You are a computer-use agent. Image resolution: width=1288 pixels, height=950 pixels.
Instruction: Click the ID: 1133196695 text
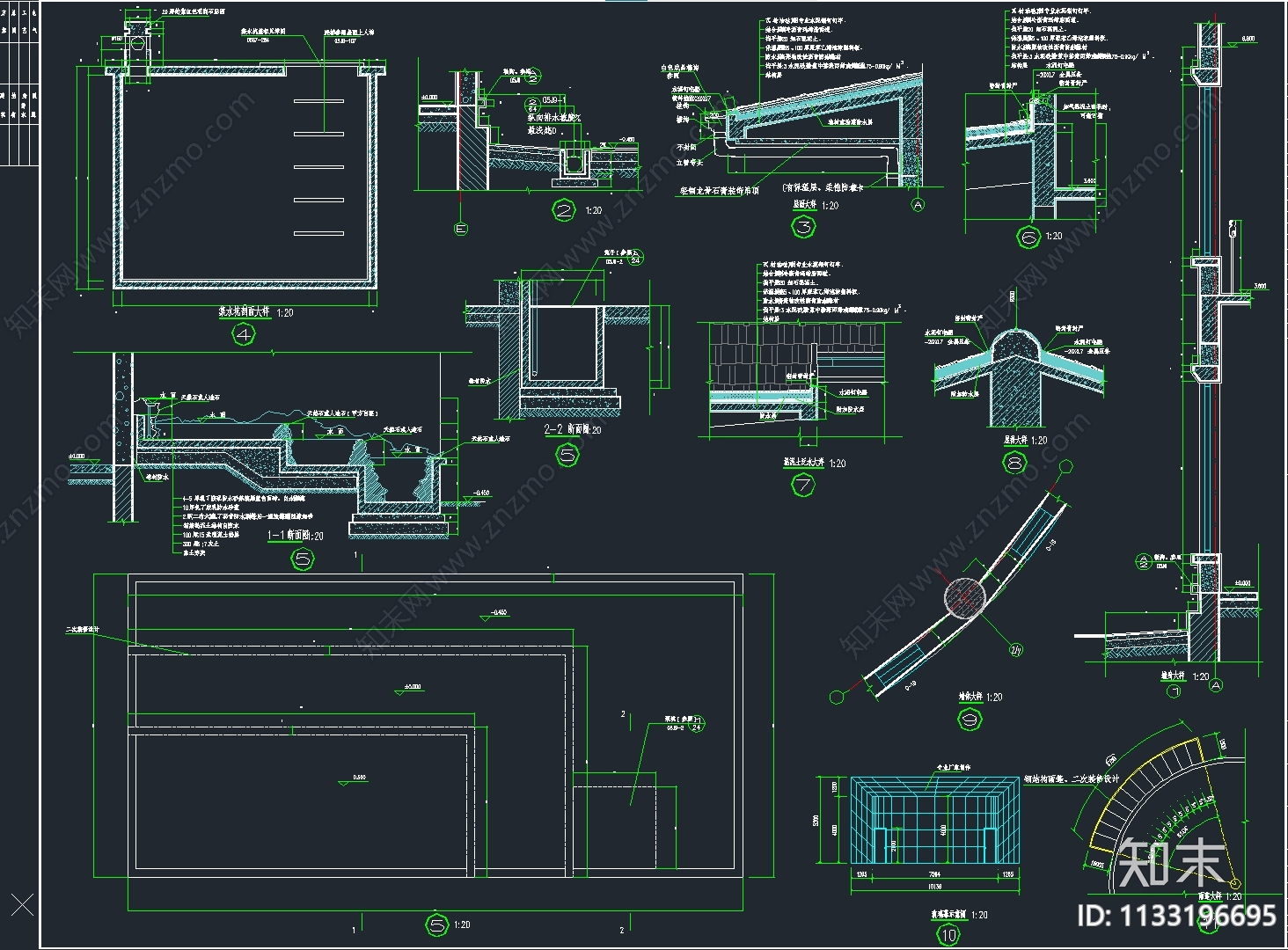[1176, 916]
